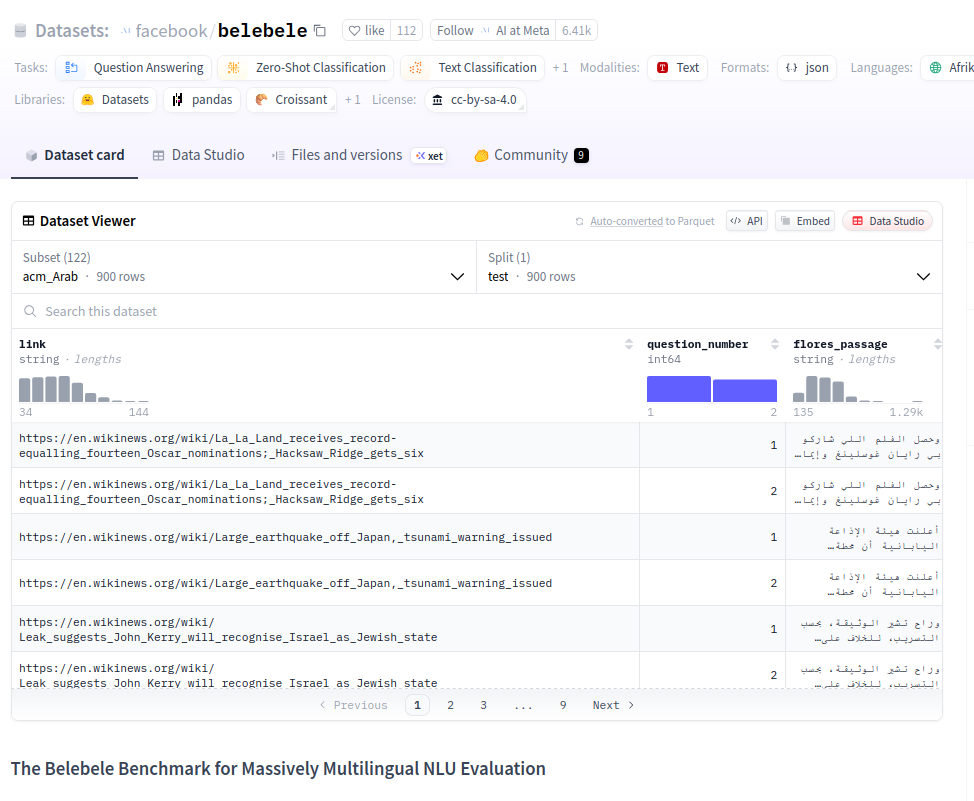Image resolution: width=974 pixels, height=801 pixels.
Task: Focus the Search this dataset field
Action: pyautogui.click(x=476, y=311)
